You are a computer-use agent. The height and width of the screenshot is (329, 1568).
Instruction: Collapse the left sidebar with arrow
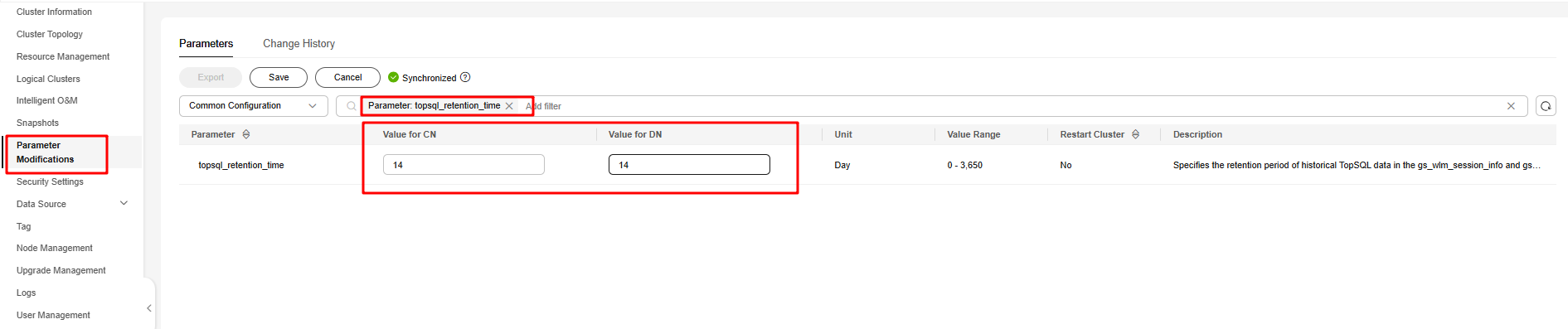(x=149, y=308)
